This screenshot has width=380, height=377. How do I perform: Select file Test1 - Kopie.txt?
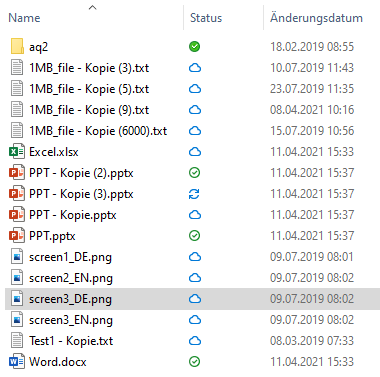pos(71,341)
